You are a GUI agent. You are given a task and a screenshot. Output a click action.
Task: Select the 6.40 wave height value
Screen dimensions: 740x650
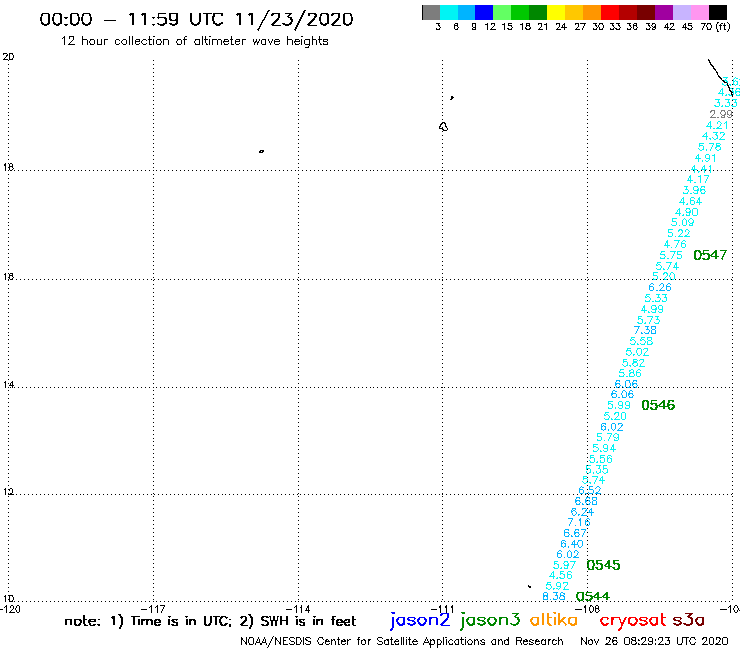coord(572,544)
